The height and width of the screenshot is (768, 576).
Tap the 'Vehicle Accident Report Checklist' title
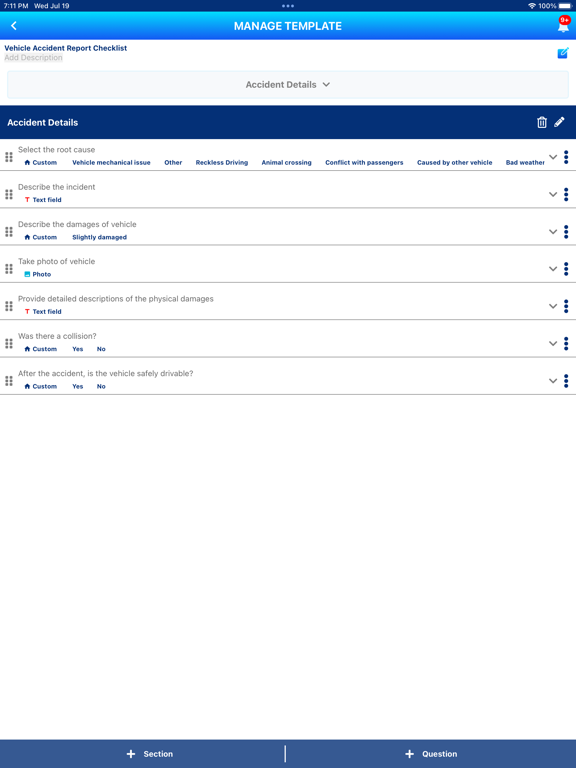[66, 48]
